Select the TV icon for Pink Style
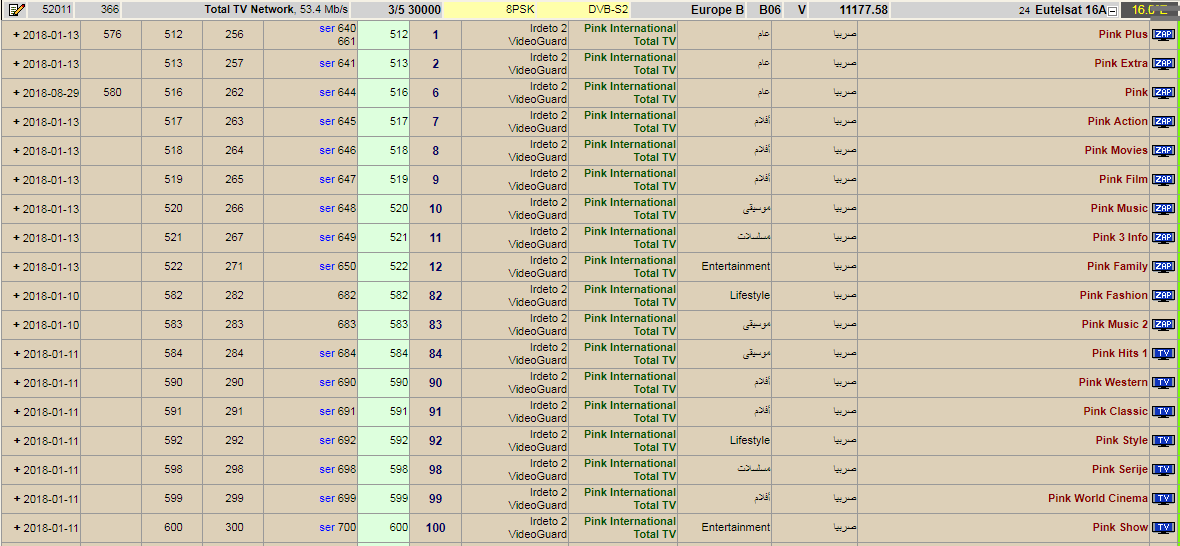 [x=1163, y=441]
